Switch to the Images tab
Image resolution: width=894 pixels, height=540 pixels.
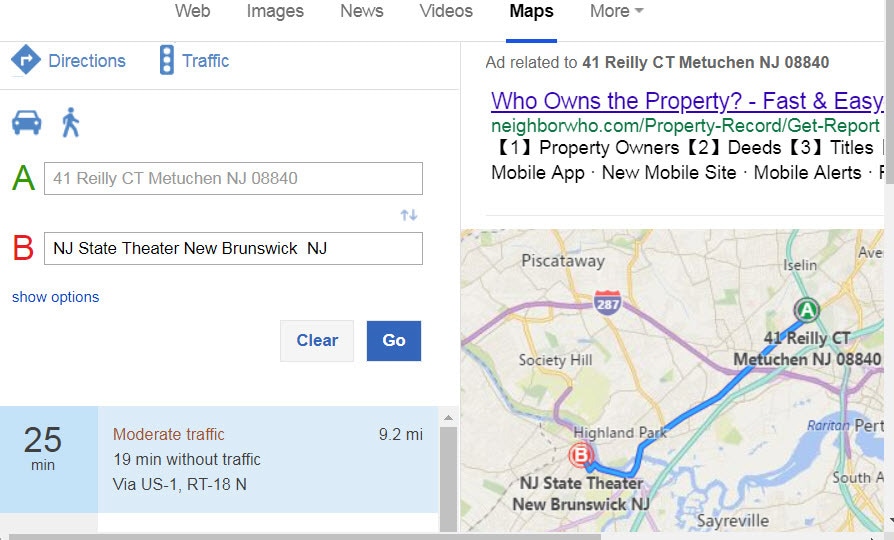(x=275, y=11)
